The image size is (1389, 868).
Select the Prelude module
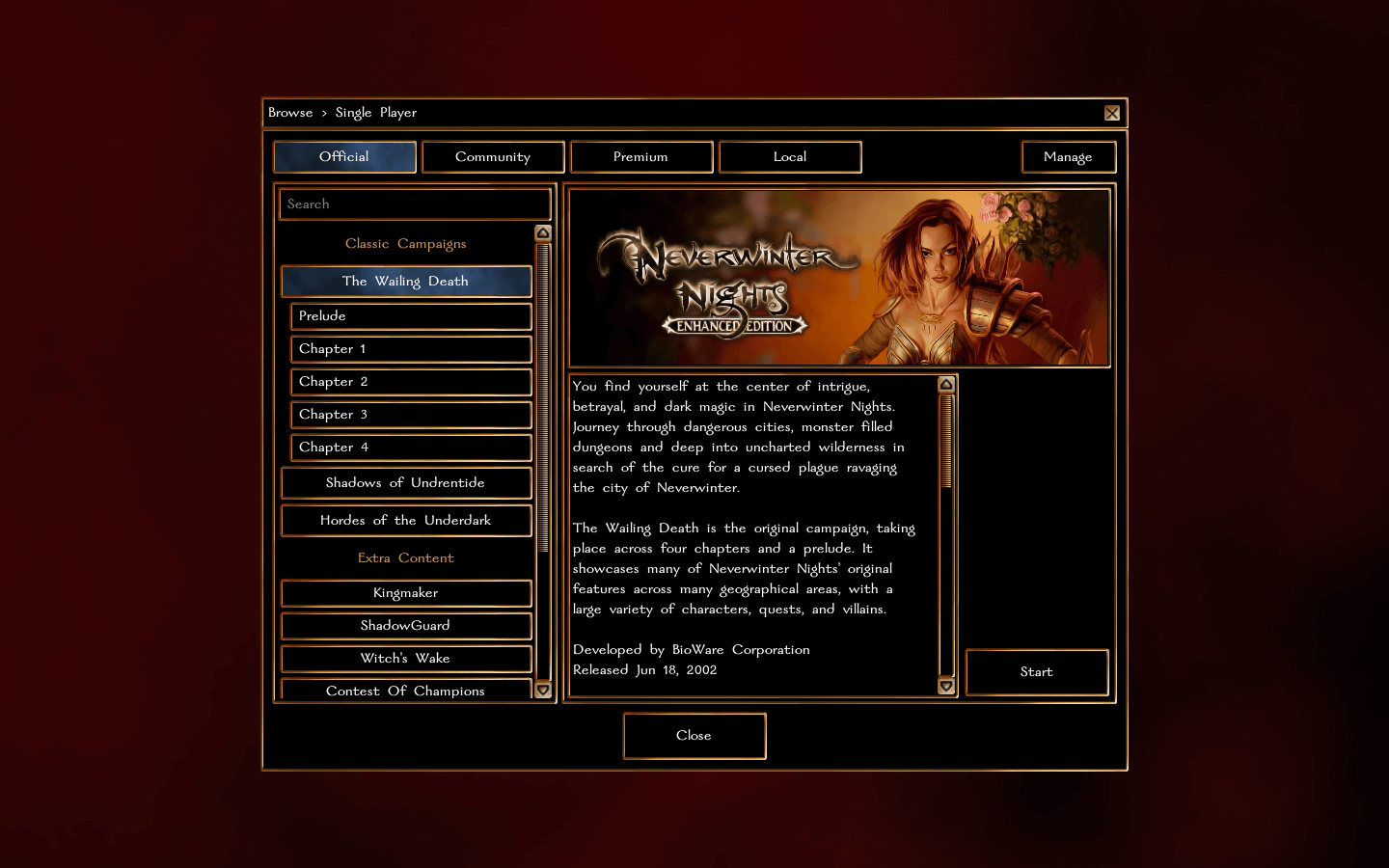point(410,315)
